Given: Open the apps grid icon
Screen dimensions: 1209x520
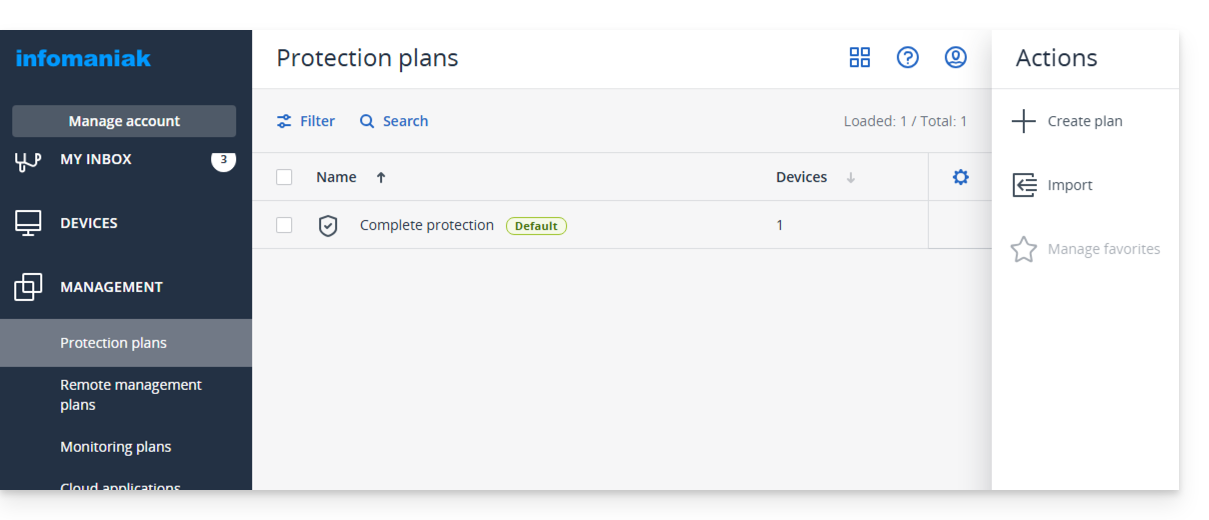Looking at the screenshot, I should tap(860, 58).
